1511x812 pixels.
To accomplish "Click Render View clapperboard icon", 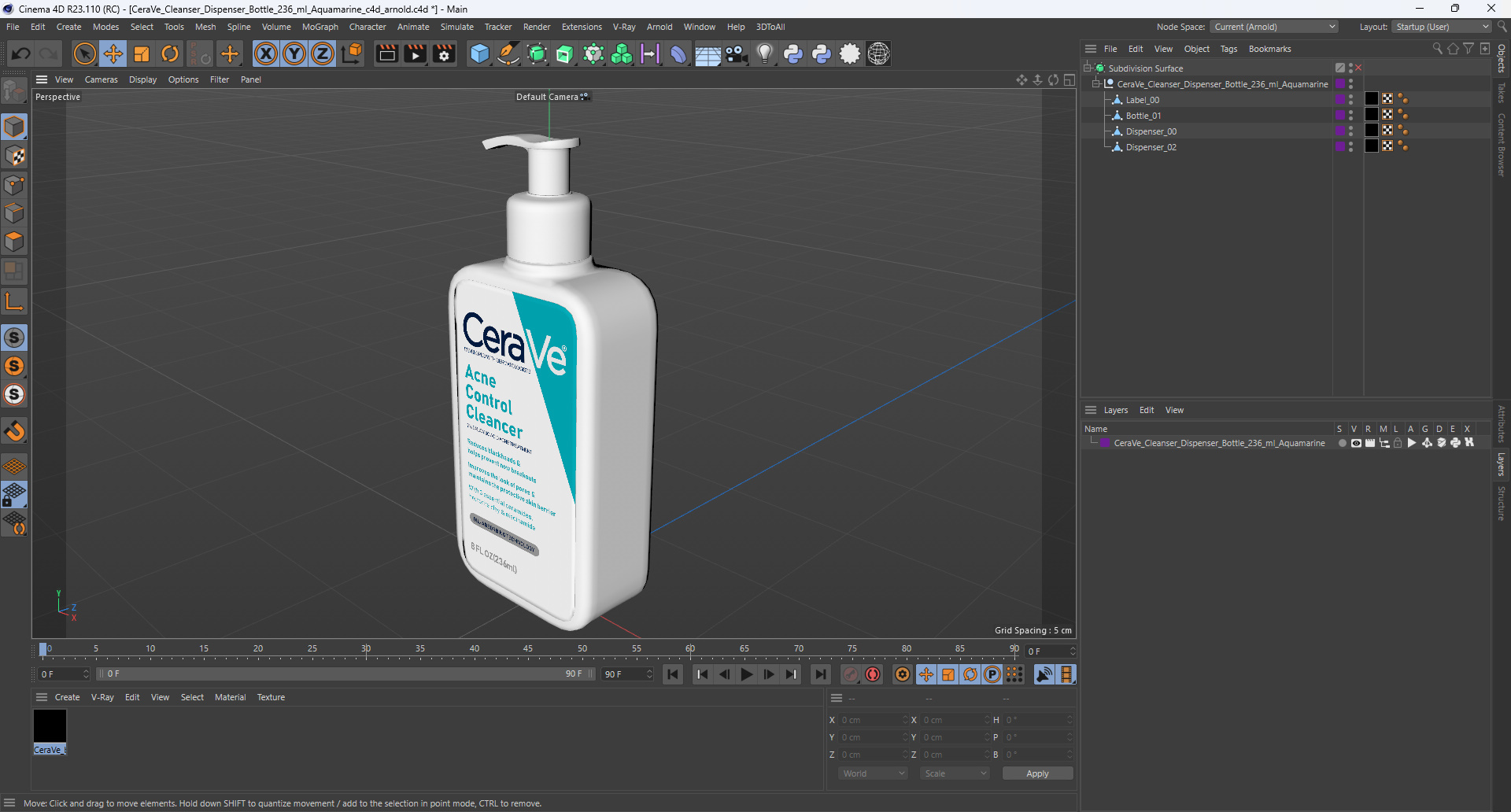I will point(386,54).
